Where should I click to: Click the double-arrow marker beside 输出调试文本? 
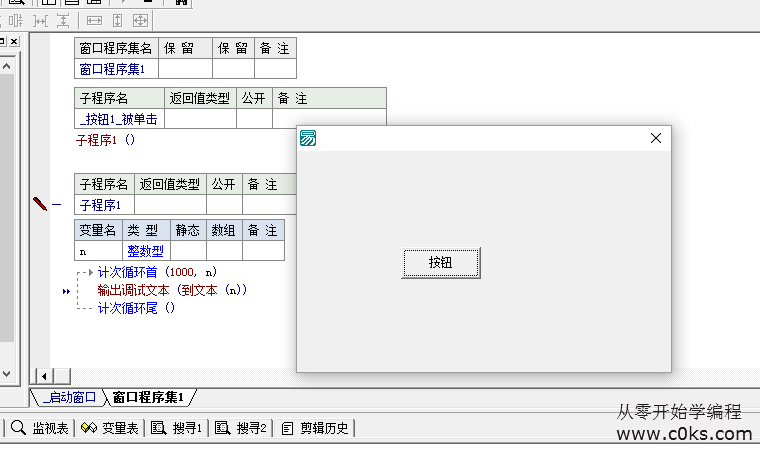tap(66, 291)
